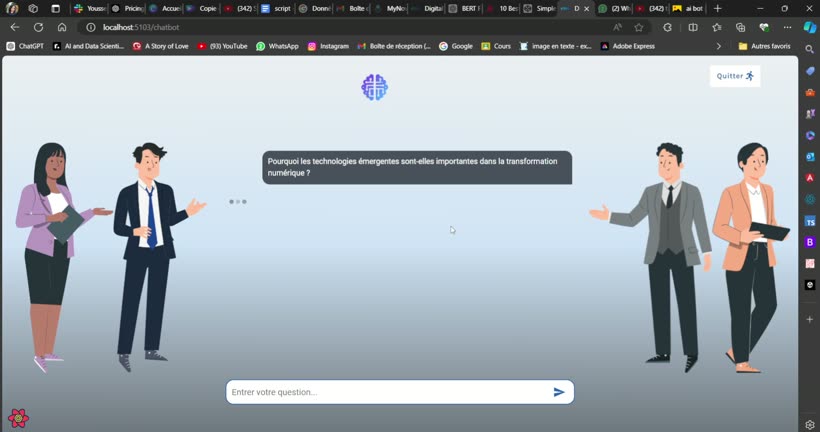Viewport: 820px width, 432px height.
Task: Open the browser home page icon
Action: point(62,27)
